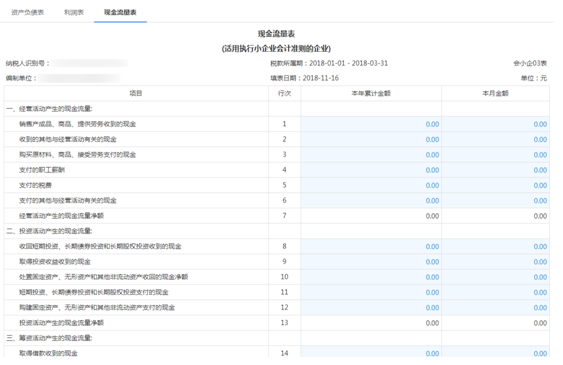Edit row 5 支付的税费 本年累计金额 field
This screenshot has height=365, width=563.
click(371, 185)
